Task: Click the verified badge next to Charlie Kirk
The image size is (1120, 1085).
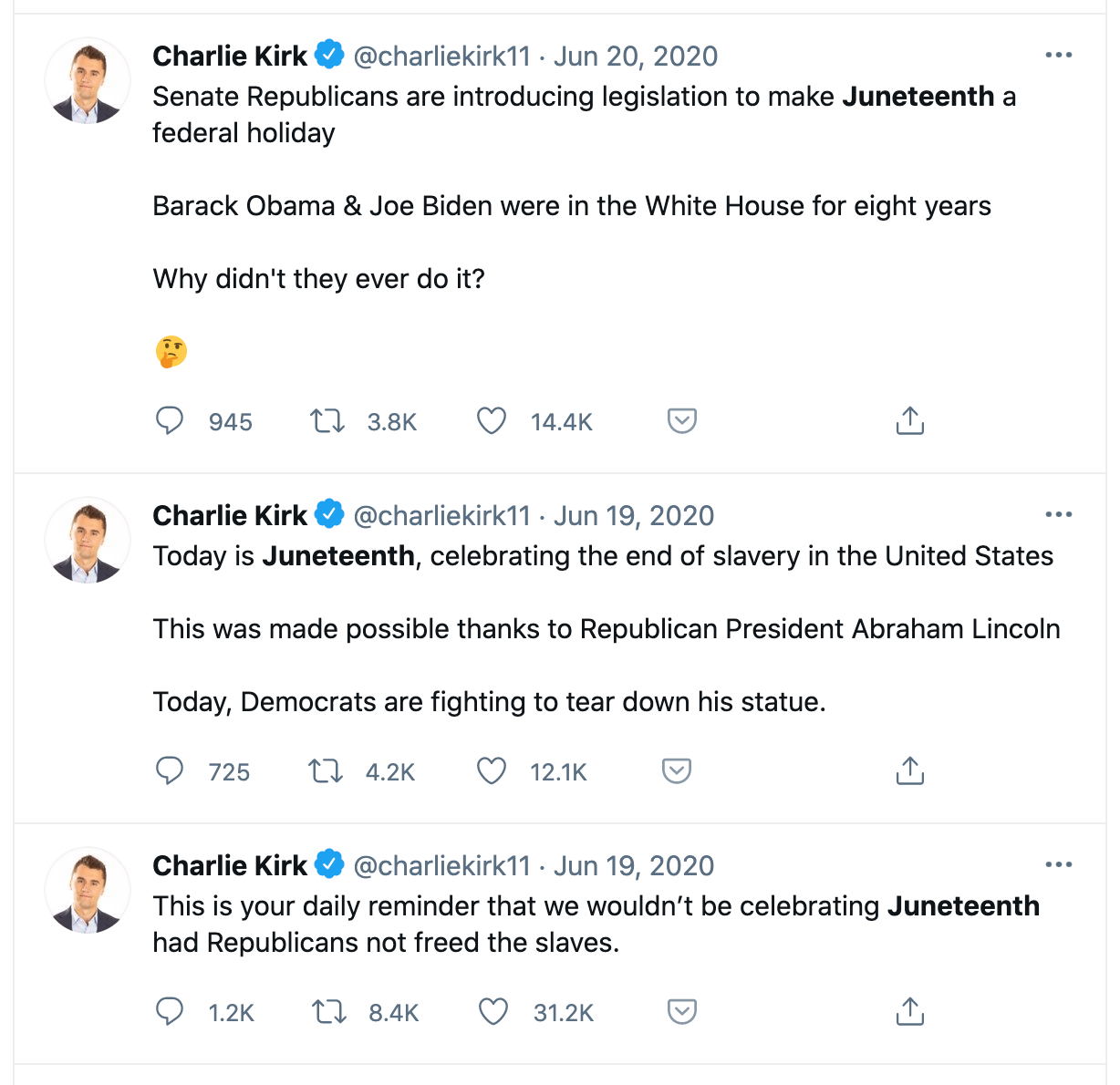Action: click(328, 55)
